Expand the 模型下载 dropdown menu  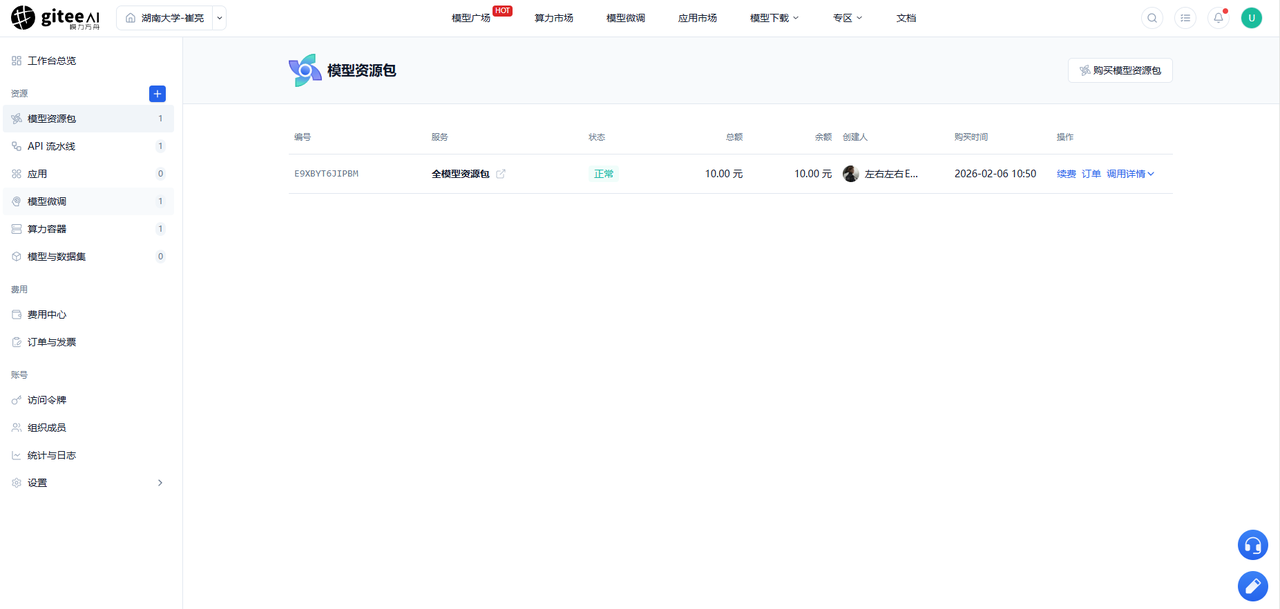click(774, 18)
